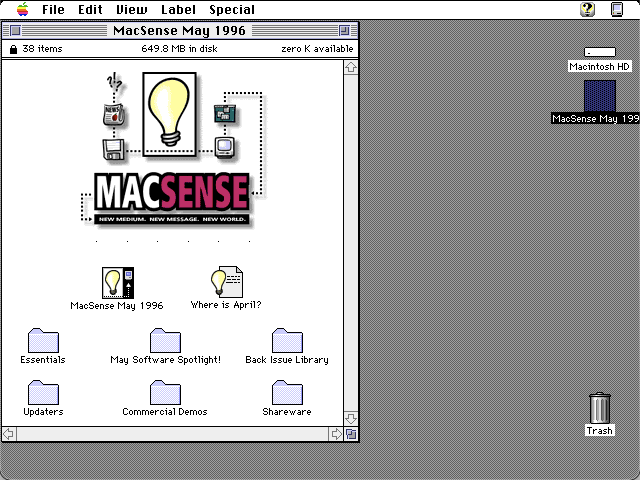Click the "Commercial Demos" folder name label
Screen dimensions: 640x480
pos(165,412)
